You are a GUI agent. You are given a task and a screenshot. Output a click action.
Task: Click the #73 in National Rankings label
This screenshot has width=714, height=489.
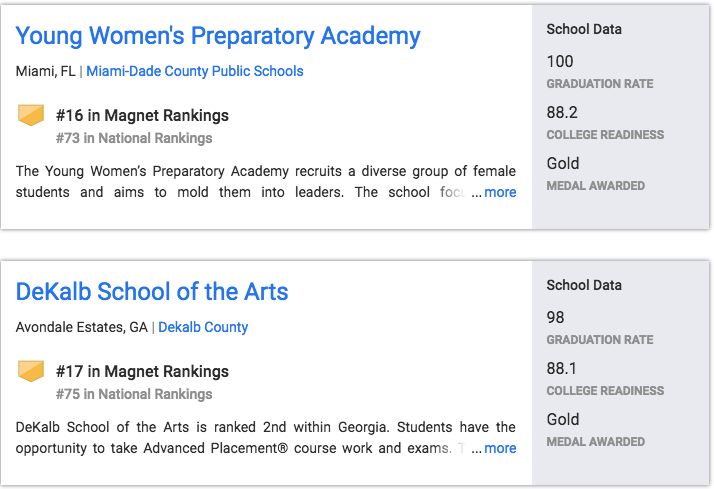134,138
